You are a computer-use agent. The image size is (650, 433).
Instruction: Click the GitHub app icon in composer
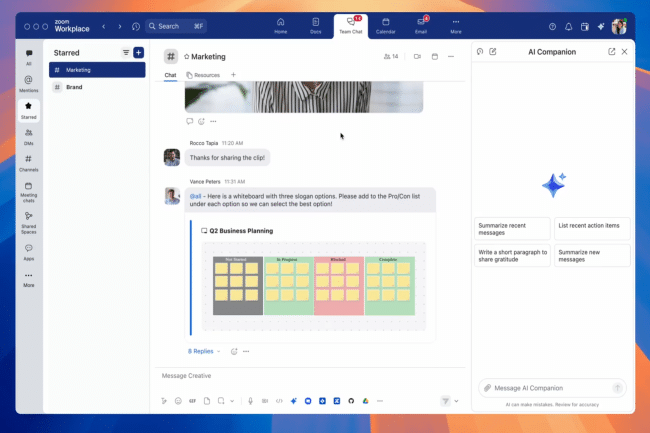[x=351, y=401]
